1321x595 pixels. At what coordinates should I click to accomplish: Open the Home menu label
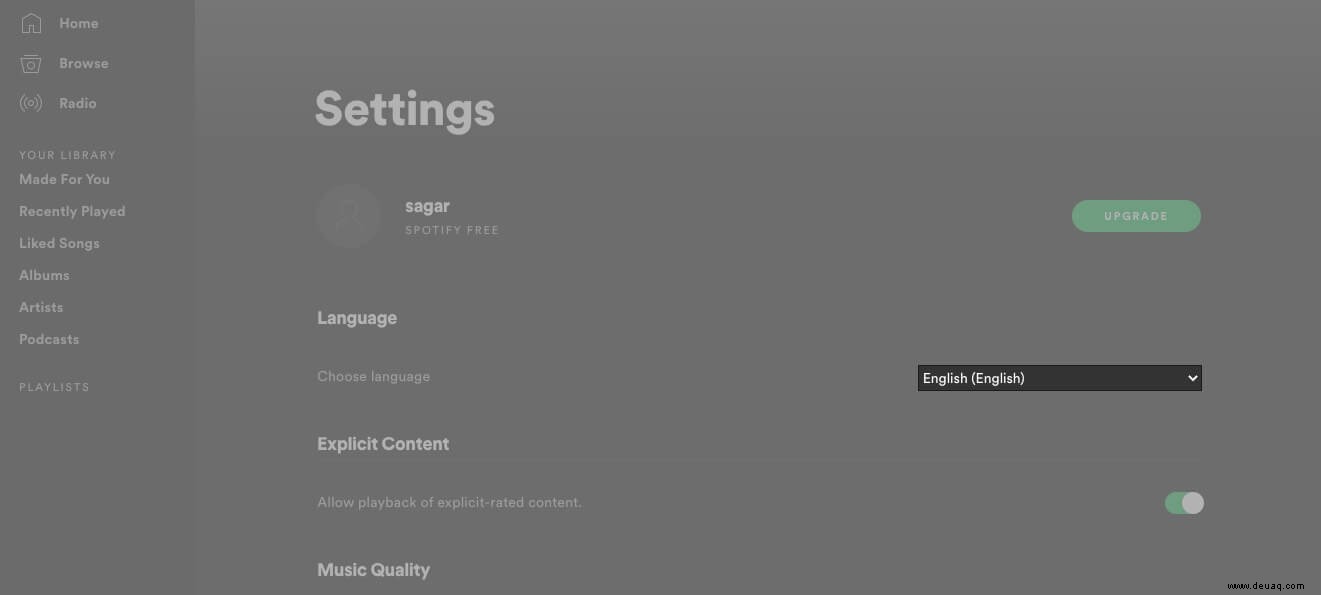[78, 23]
